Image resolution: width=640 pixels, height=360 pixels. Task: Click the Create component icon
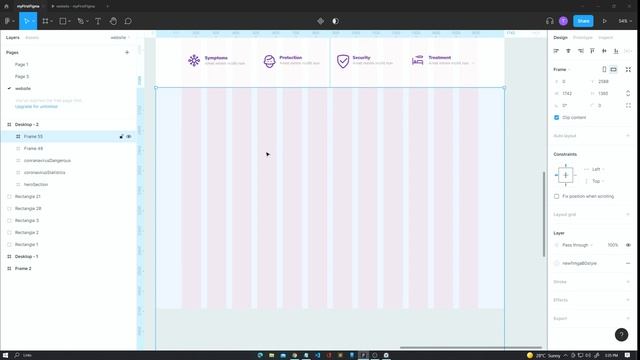point(320,21)
